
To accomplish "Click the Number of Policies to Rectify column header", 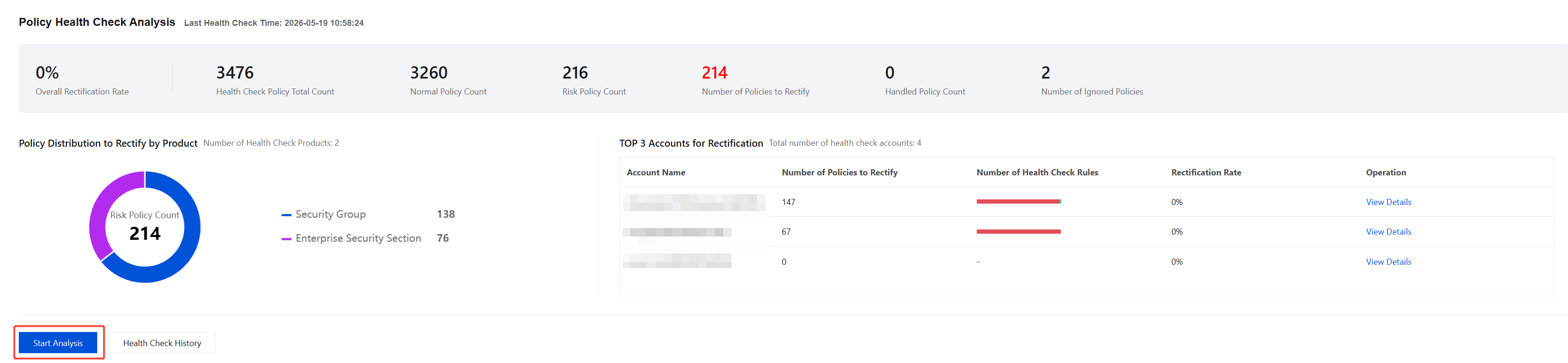I will (839, 173).
